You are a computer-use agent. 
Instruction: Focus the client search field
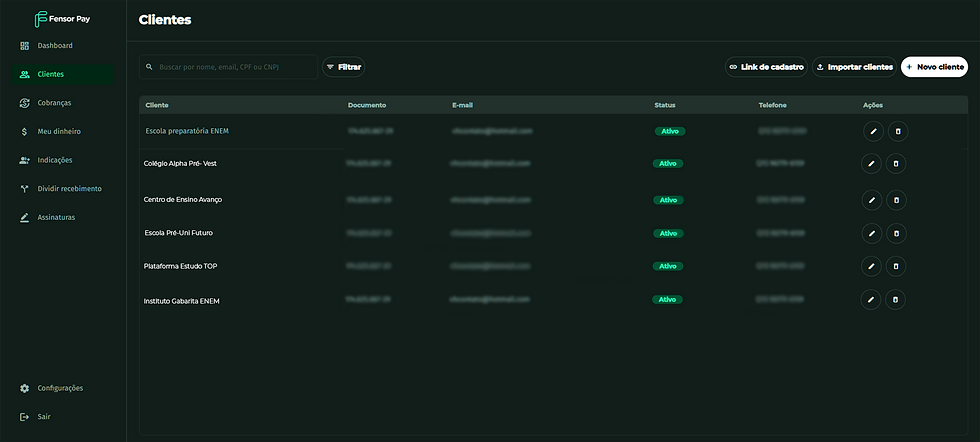pyautogui.click(x=228, y=66)
